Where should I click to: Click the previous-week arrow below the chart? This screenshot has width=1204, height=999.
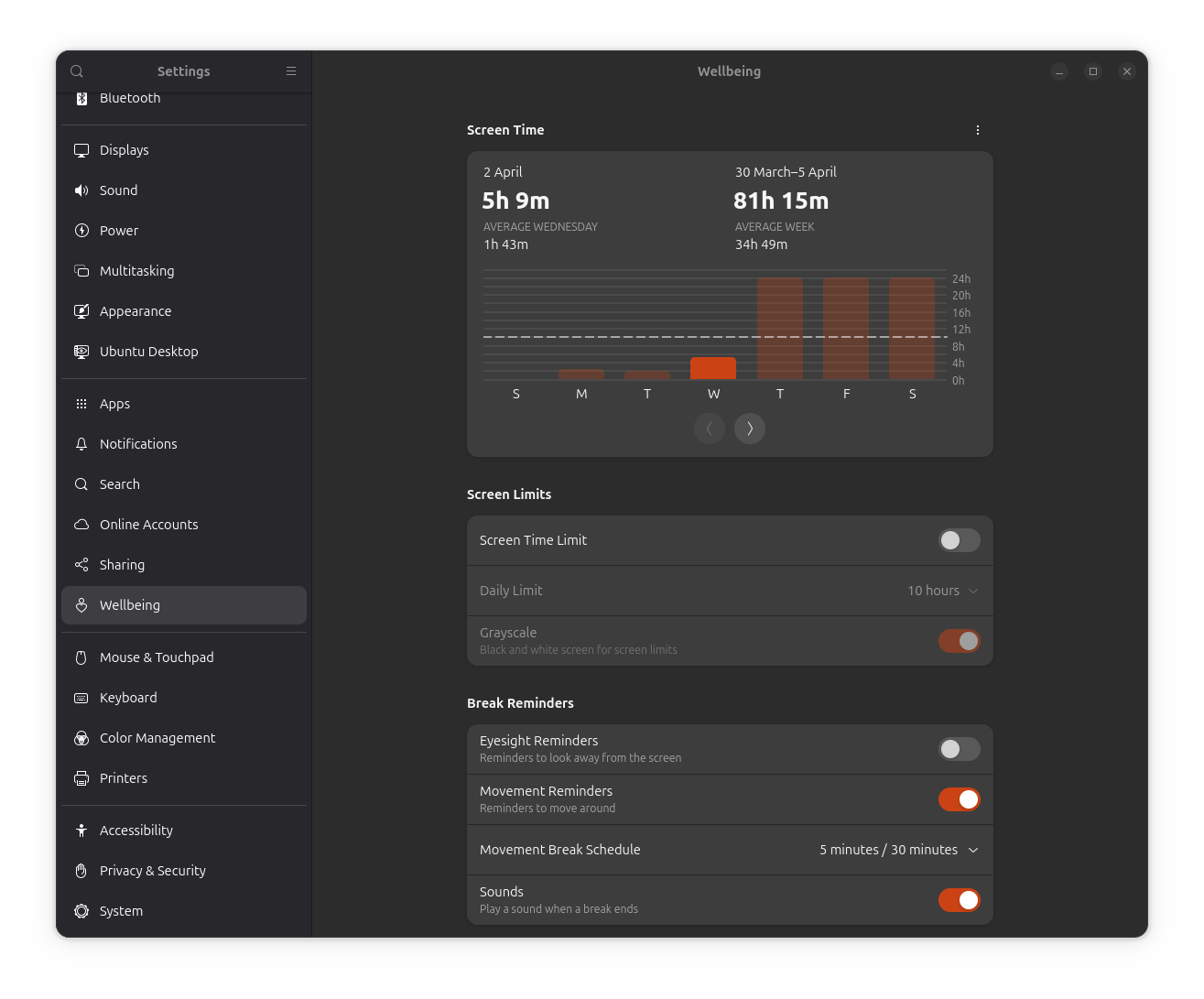point(710,429)
